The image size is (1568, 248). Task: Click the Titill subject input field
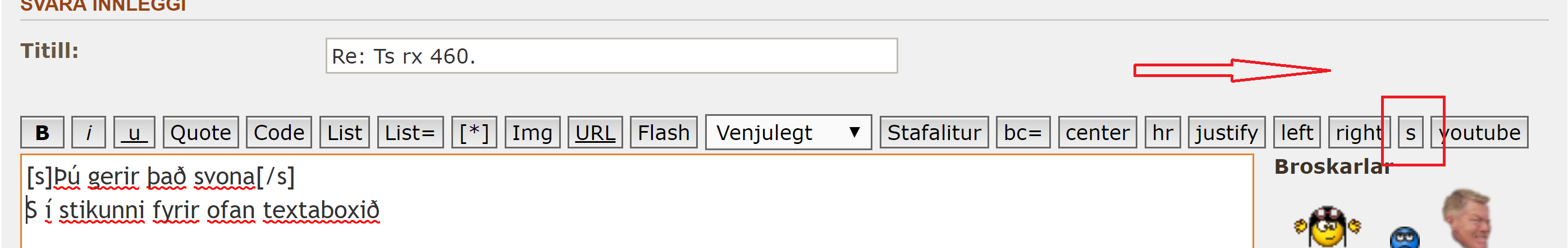click(x=611, y=56)
